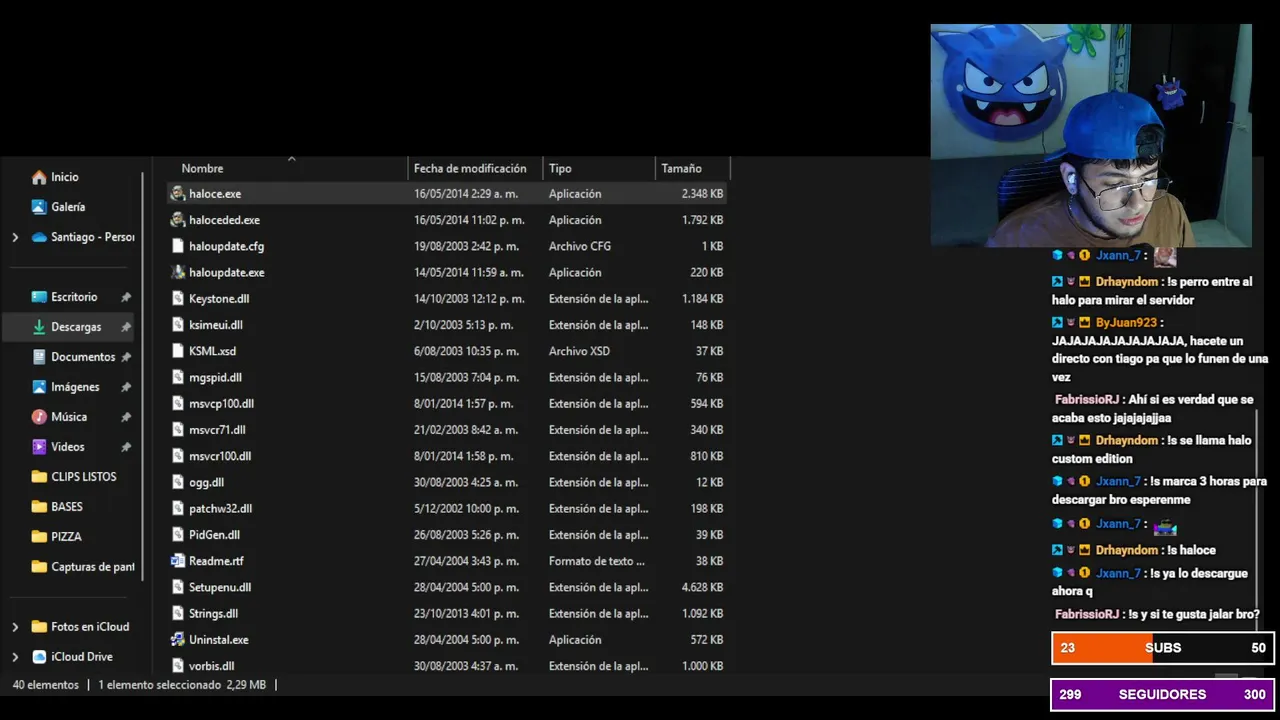Image resolution: width=1280 pixels, height=720 pixels.
Task: Unpin Imágenes using its pin icon
Action: [x=126, y=387]
